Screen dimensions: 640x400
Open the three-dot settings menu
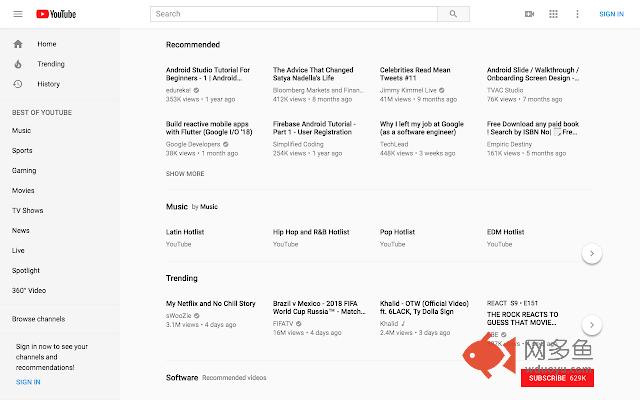coord(577,14)
